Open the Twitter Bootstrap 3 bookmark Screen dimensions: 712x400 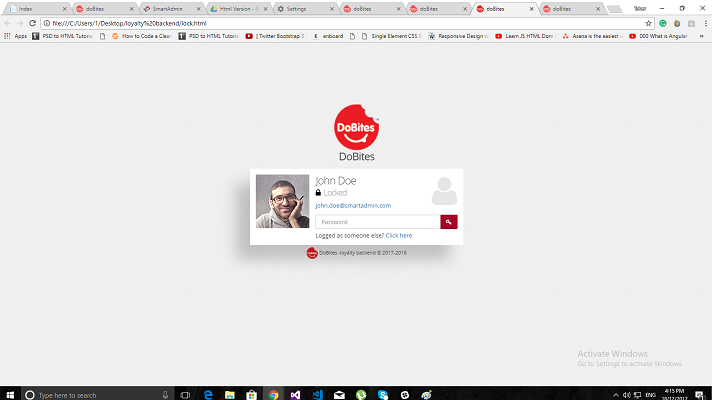(x=275, y=36)
